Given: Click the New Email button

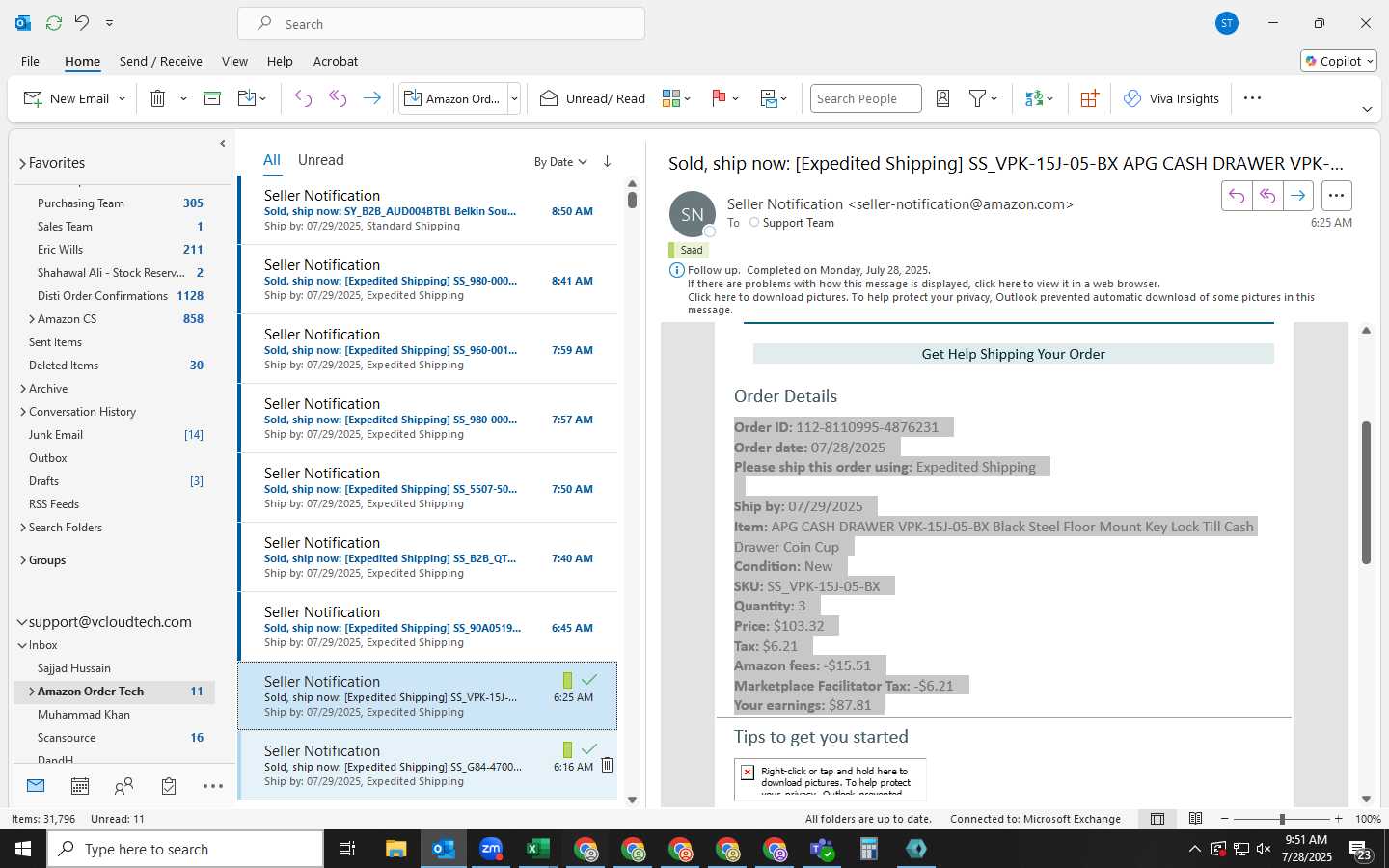Looking at the screenshot, I should coord(66,98).
